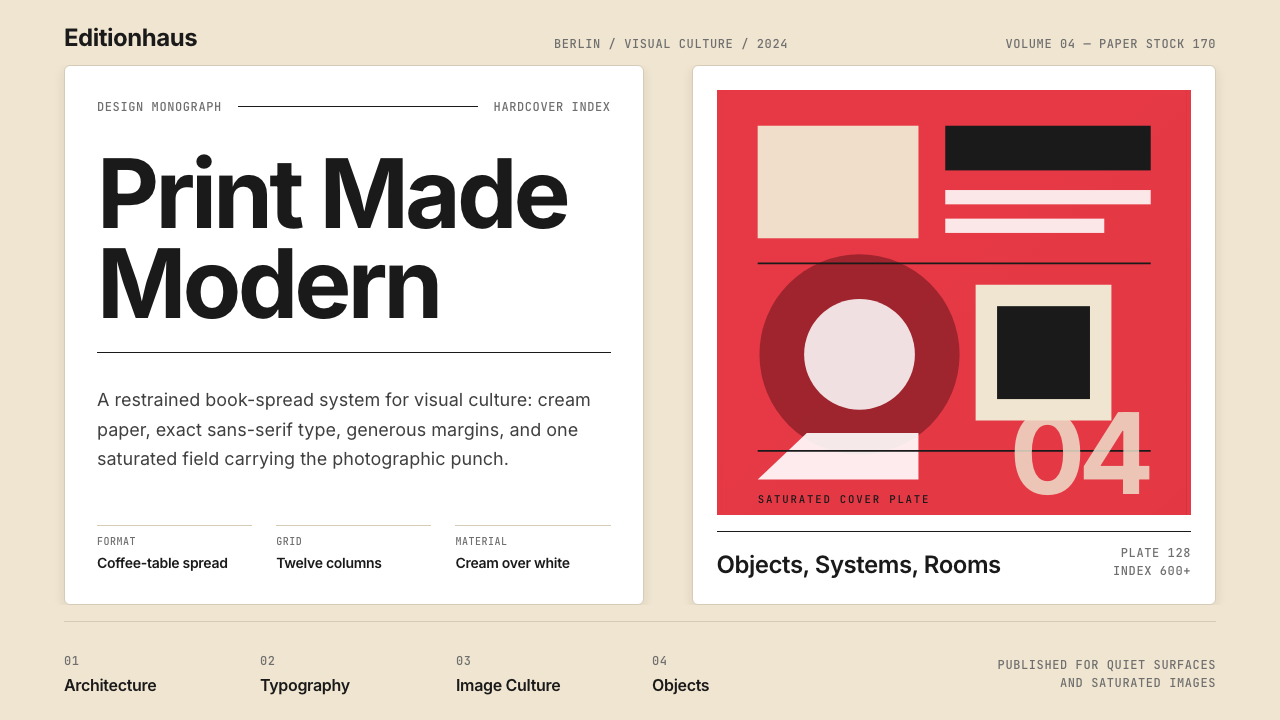Click the '03' number above Image Culture
This screenshot has width=1280, height=720.
463,661
